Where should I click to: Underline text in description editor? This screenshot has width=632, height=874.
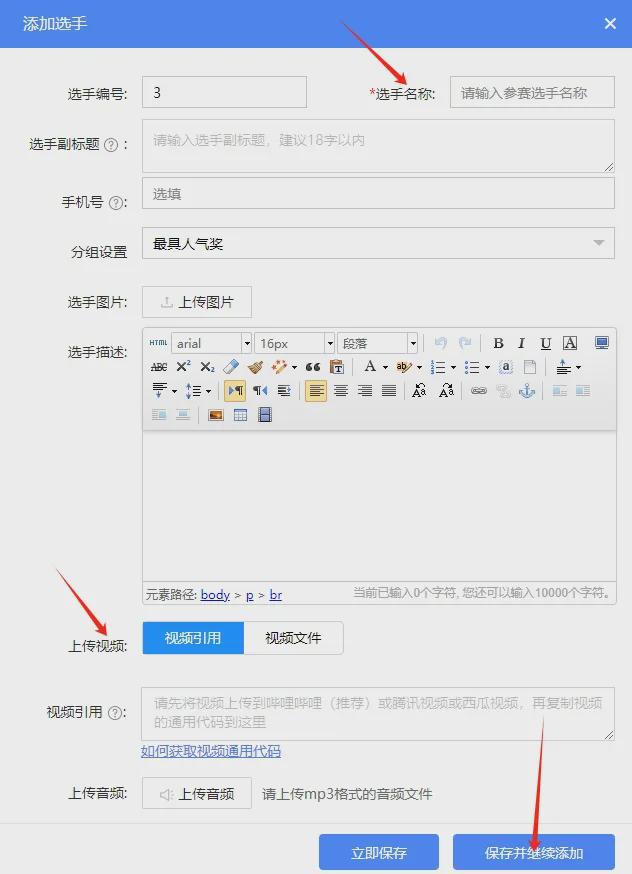pyautogui.click(x=546, y=343)
